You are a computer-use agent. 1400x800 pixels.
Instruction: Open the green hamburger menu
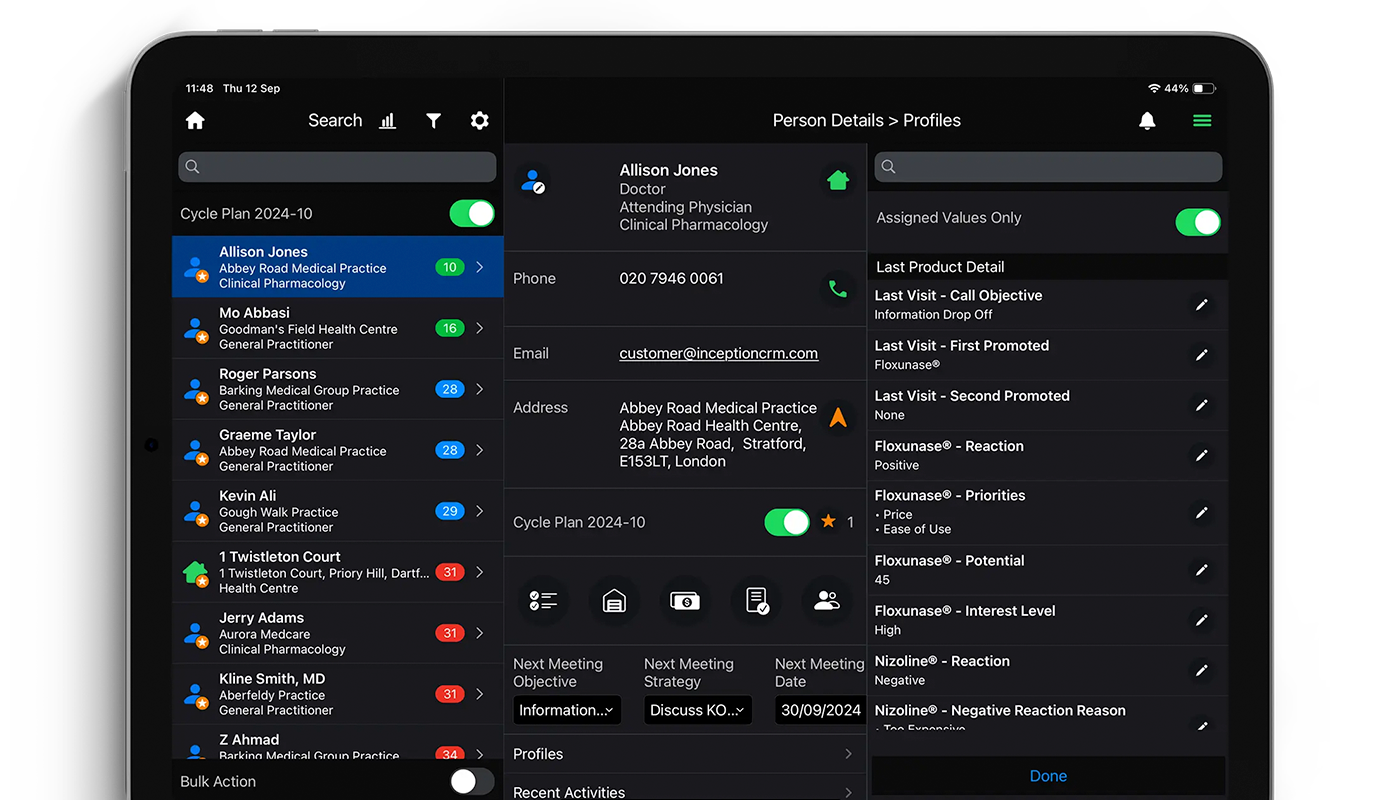tap(1202, 121)
